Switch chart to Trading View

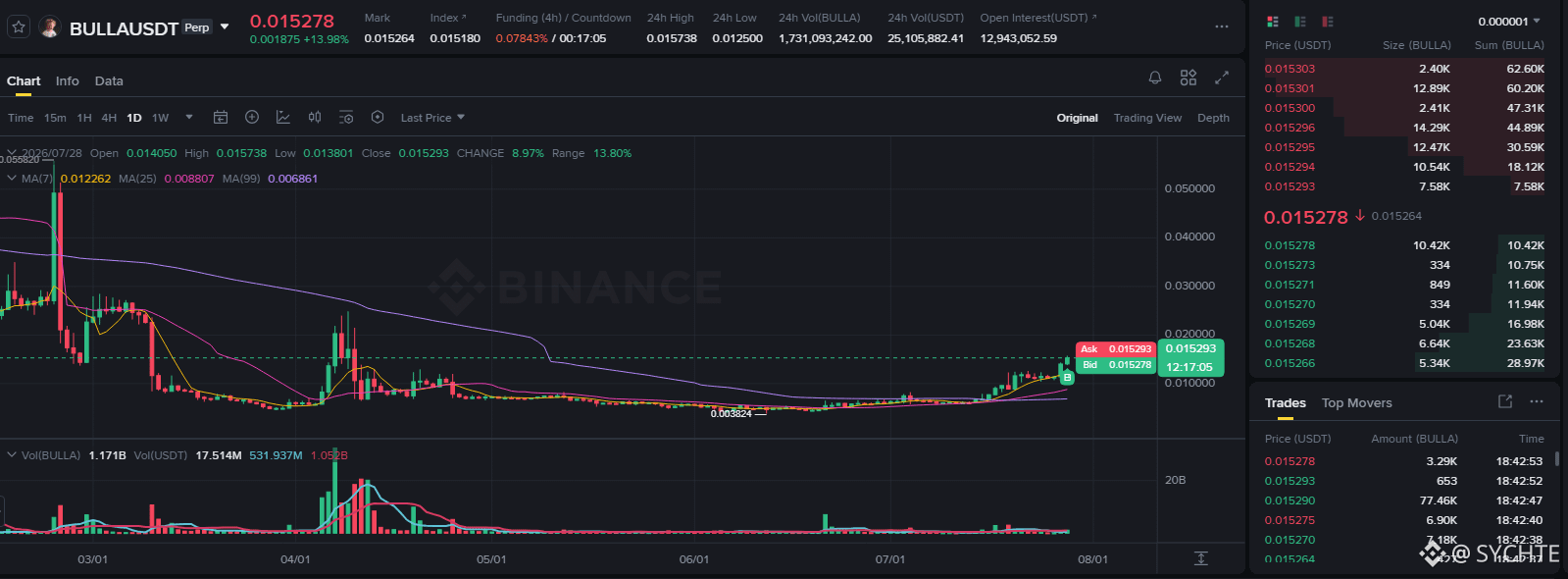(1147, 118)
